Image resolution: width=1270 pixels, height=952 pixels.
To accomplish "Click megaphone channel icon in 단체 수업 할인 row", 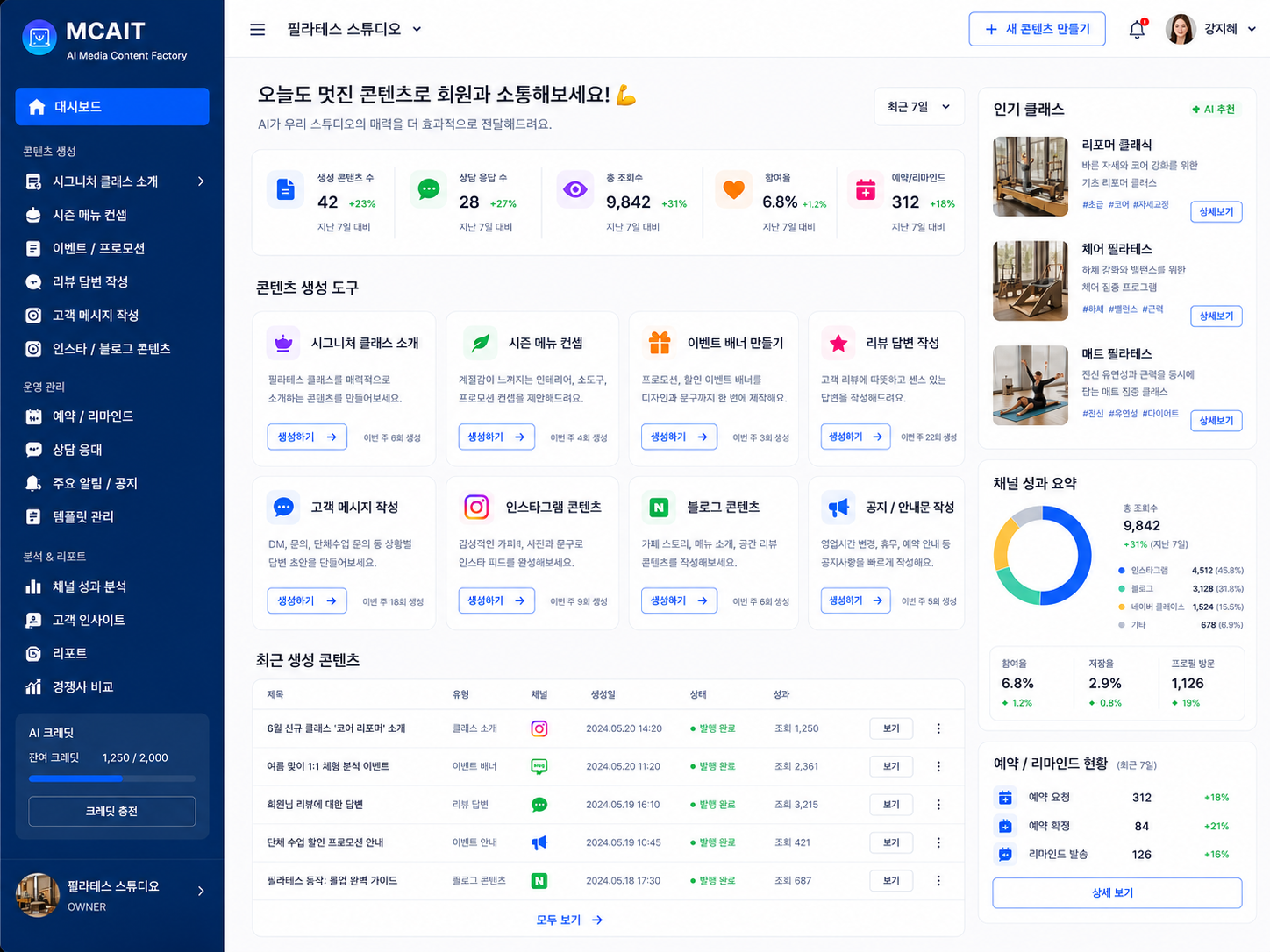I will click(539, 842).
